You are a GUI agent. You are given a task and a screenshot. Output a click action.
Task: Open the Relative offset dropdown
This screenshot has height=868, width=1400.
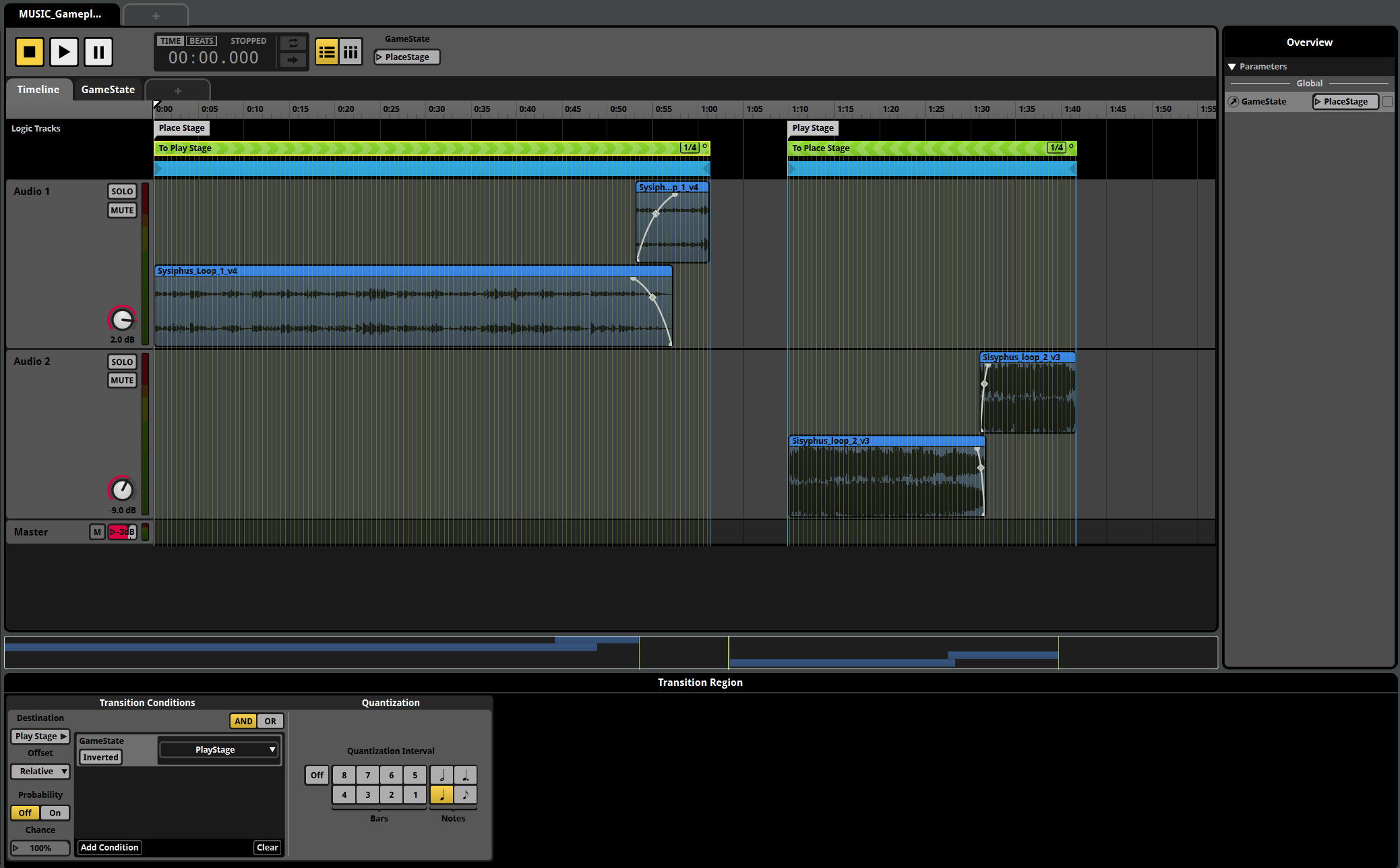pos(40,772)
